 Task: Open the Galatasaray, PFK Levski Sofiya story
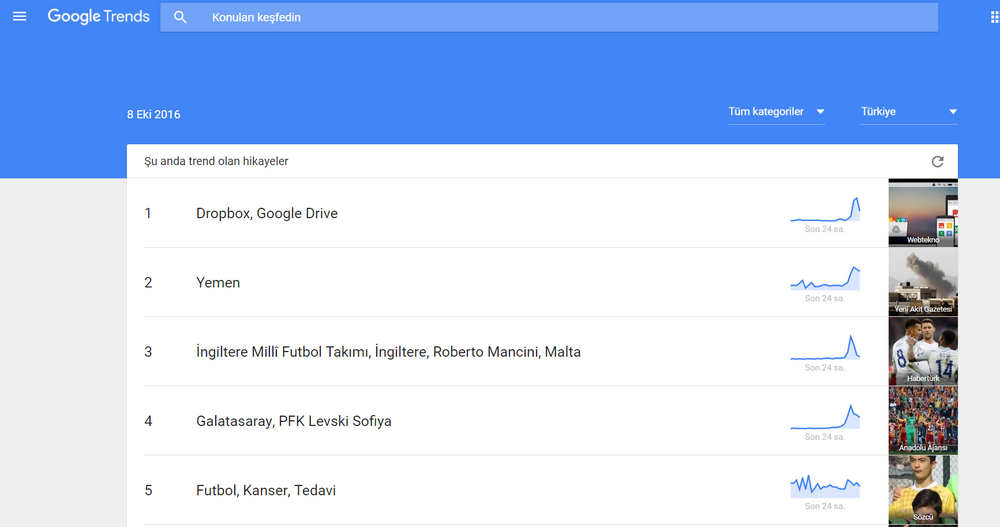coord(294,421)
